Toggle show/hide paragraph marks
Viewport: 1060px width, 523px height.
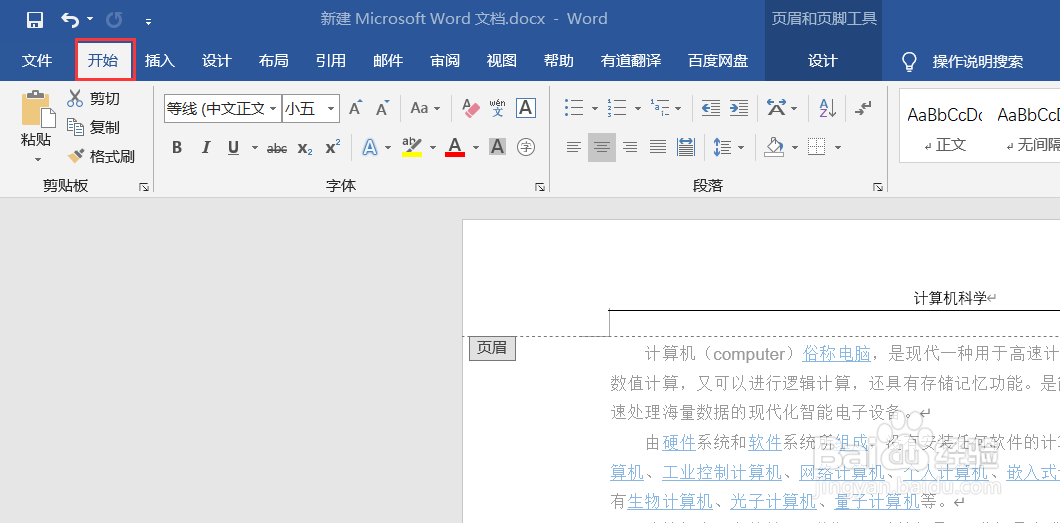coord(863,108)
